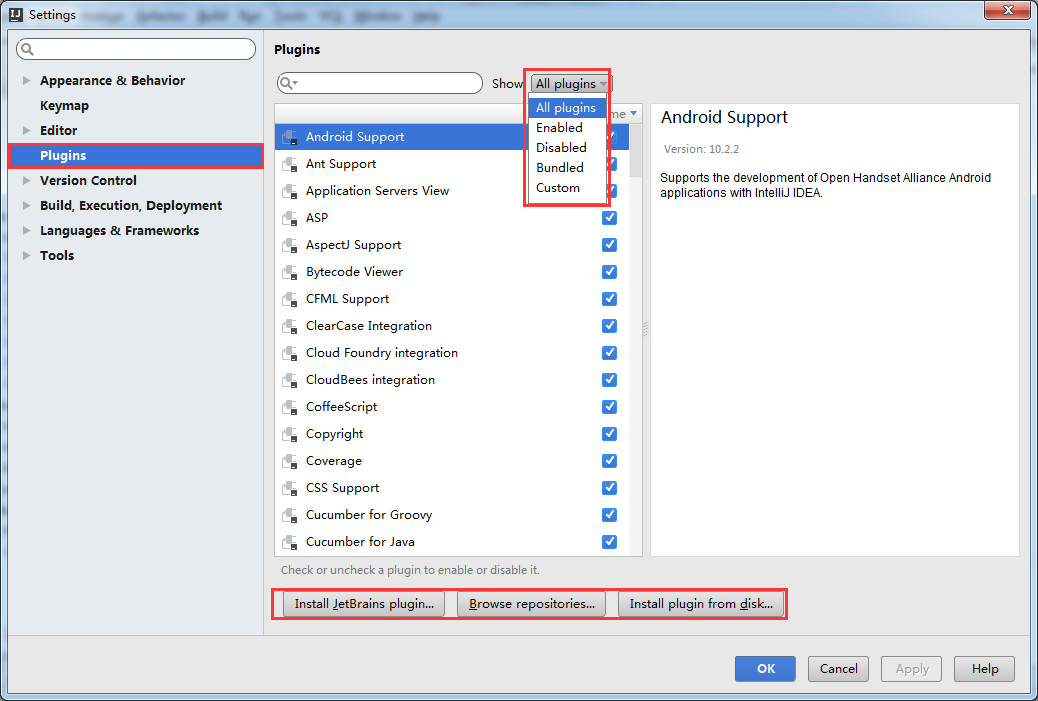
Task: Click the settings search magnifier icon
Action: pos(27,49)
